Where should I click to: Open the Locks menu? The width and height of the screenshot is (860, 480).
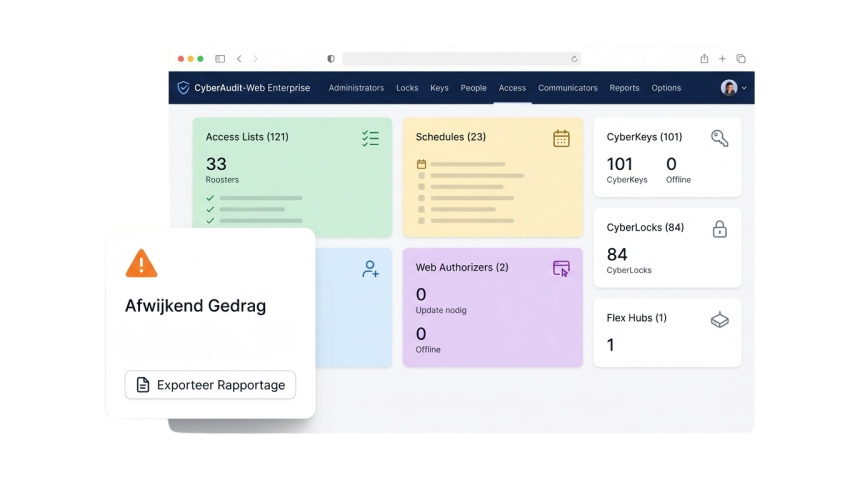pos(407,88)
